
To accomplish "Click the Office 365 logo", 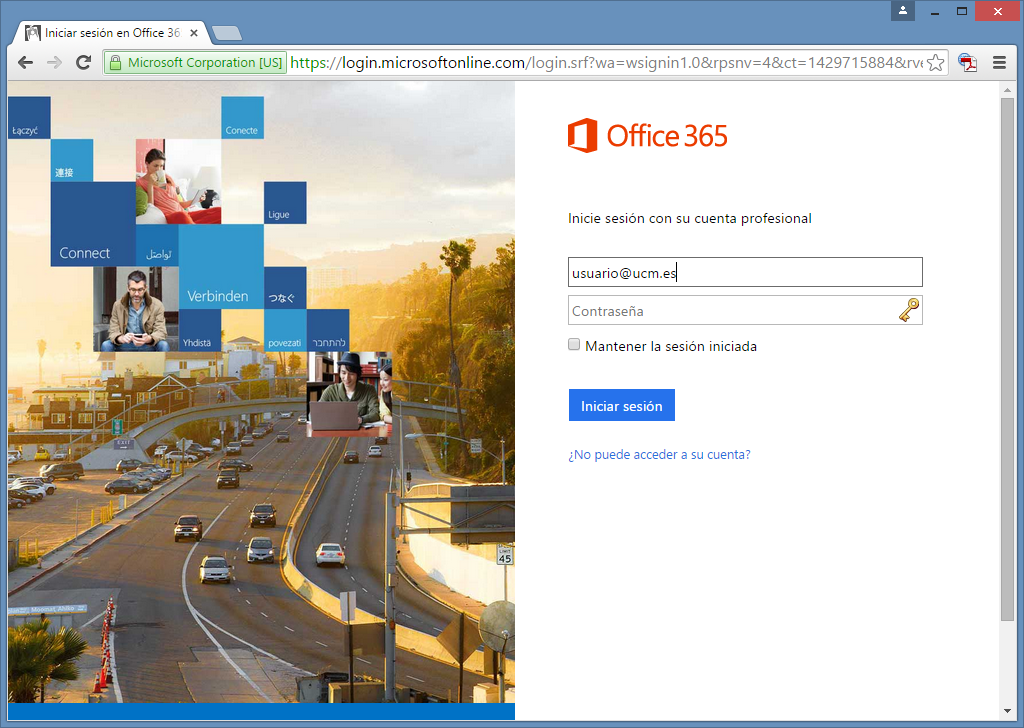I will pos(648,136).
